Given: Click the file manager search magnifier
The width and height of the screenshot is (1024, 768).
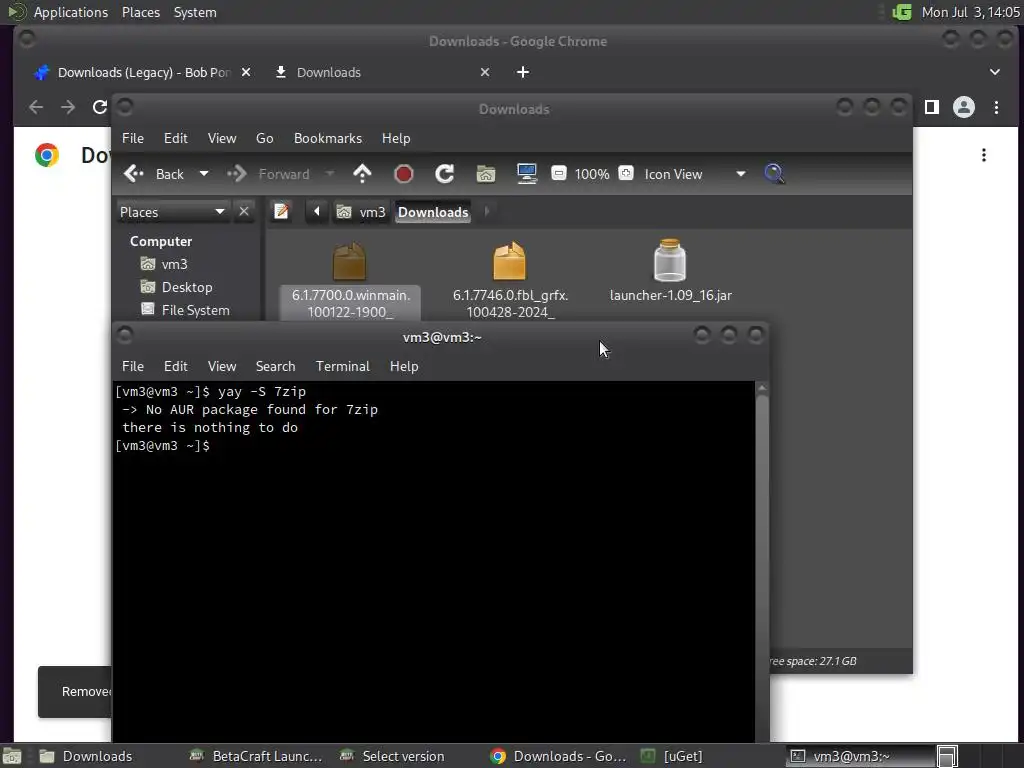Looking at the screenshot, I should [x=774, y=174].
